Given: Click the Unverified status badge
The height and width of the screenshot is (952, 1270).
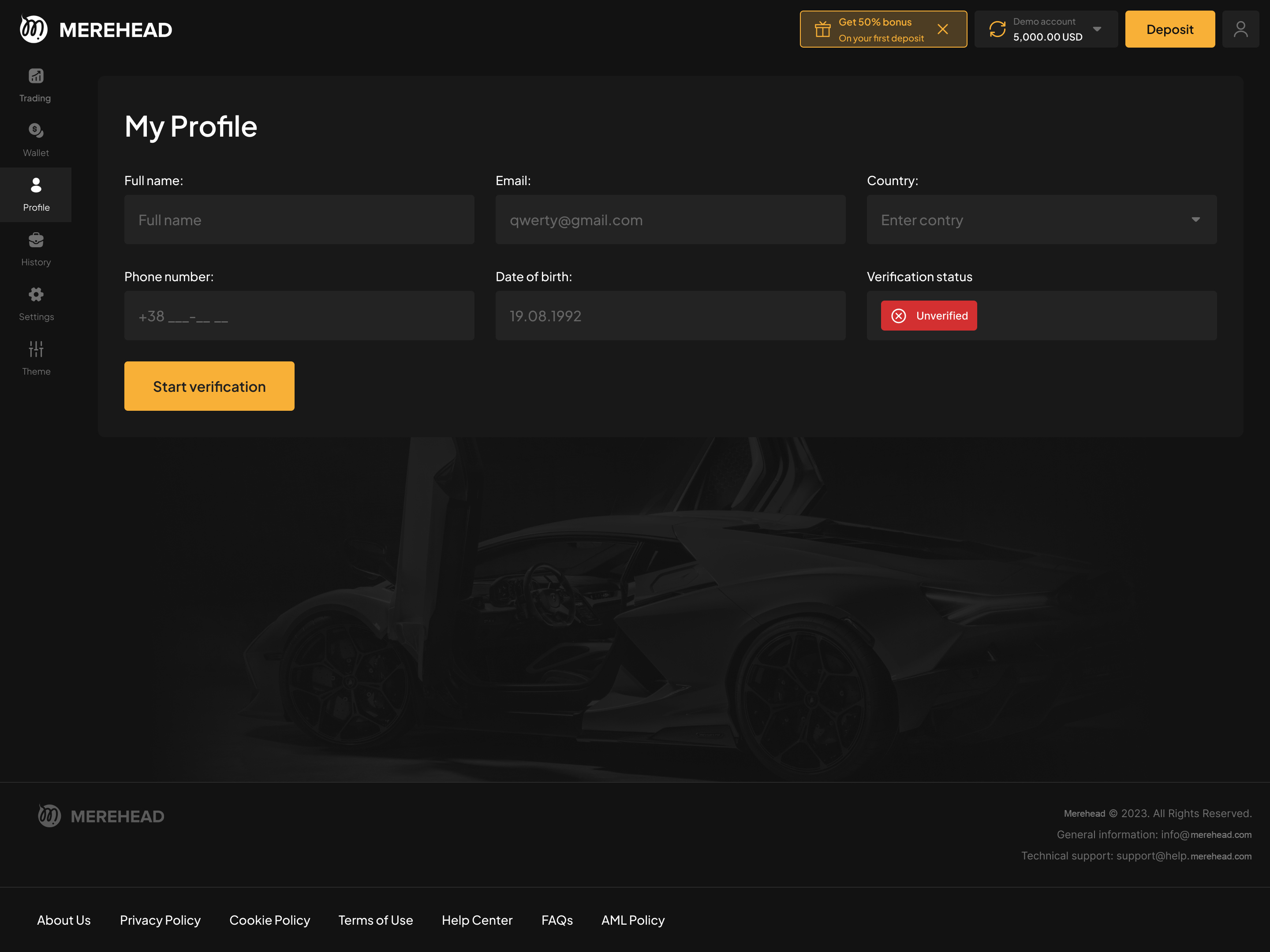Looking at the screenshot, I should coord(928,316).
